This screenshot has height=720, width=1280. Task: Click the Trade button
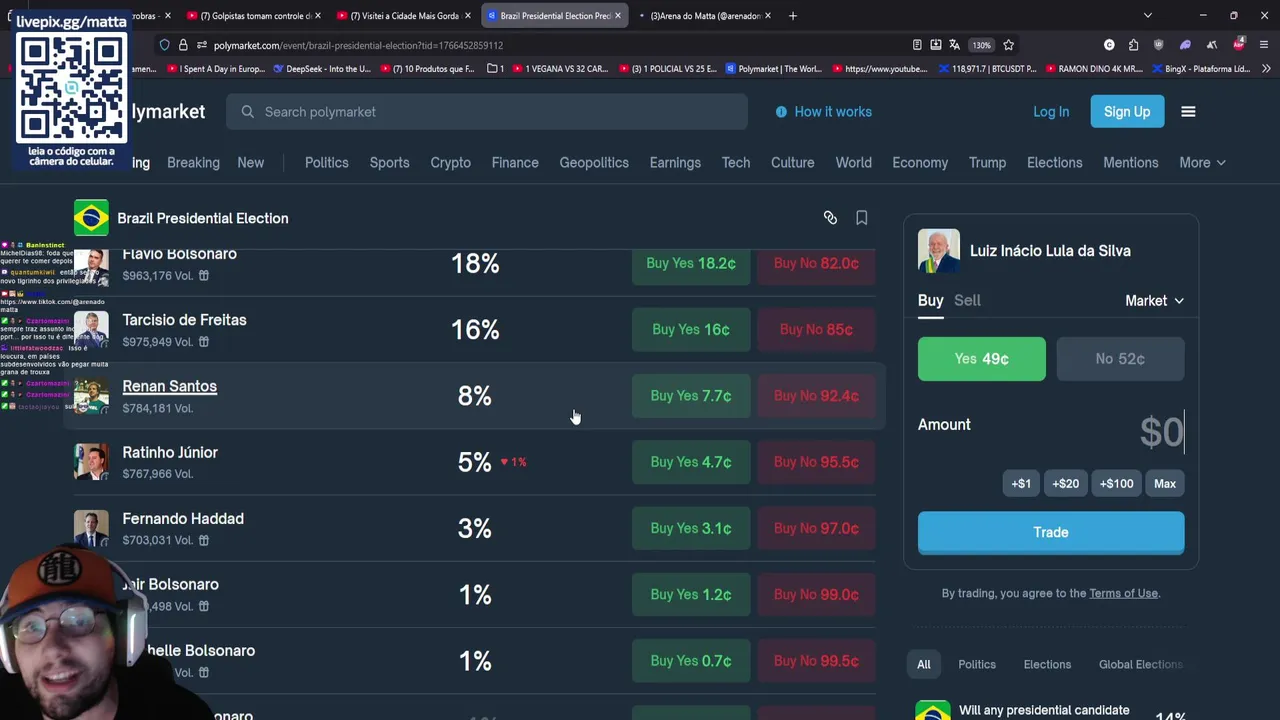tap(1051, 532)
